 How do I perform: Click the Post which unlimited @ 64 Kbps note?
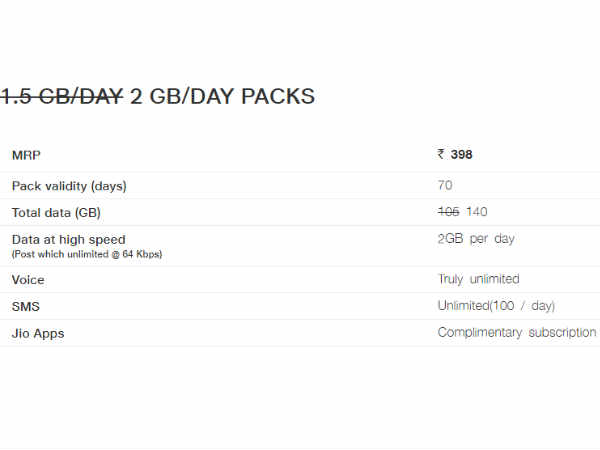(87, 254)
